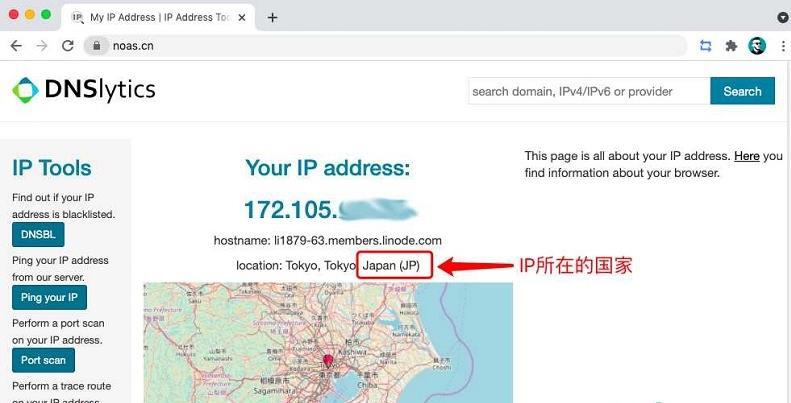Reload the current page
The image size is (791, 403).
pos(68,46)
